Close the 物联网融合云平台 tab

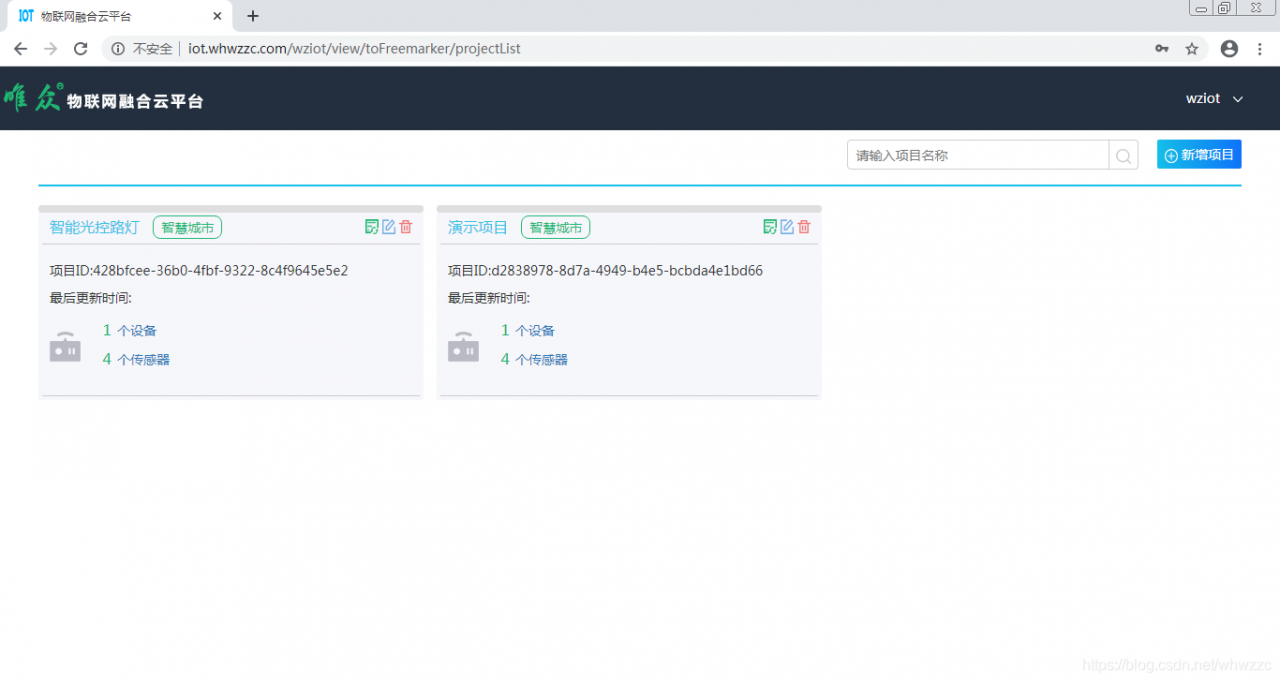click(218, 16)
